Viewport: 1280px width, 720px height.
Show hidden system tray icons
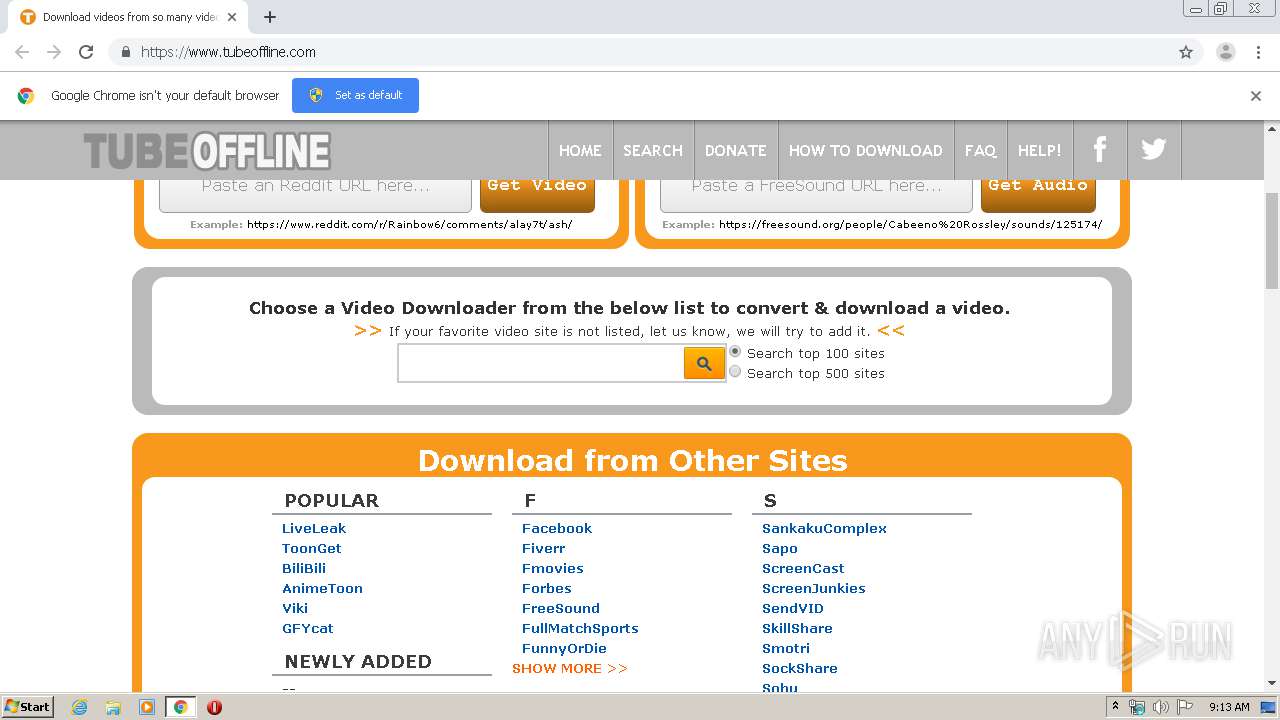[x=1115, y=707]
